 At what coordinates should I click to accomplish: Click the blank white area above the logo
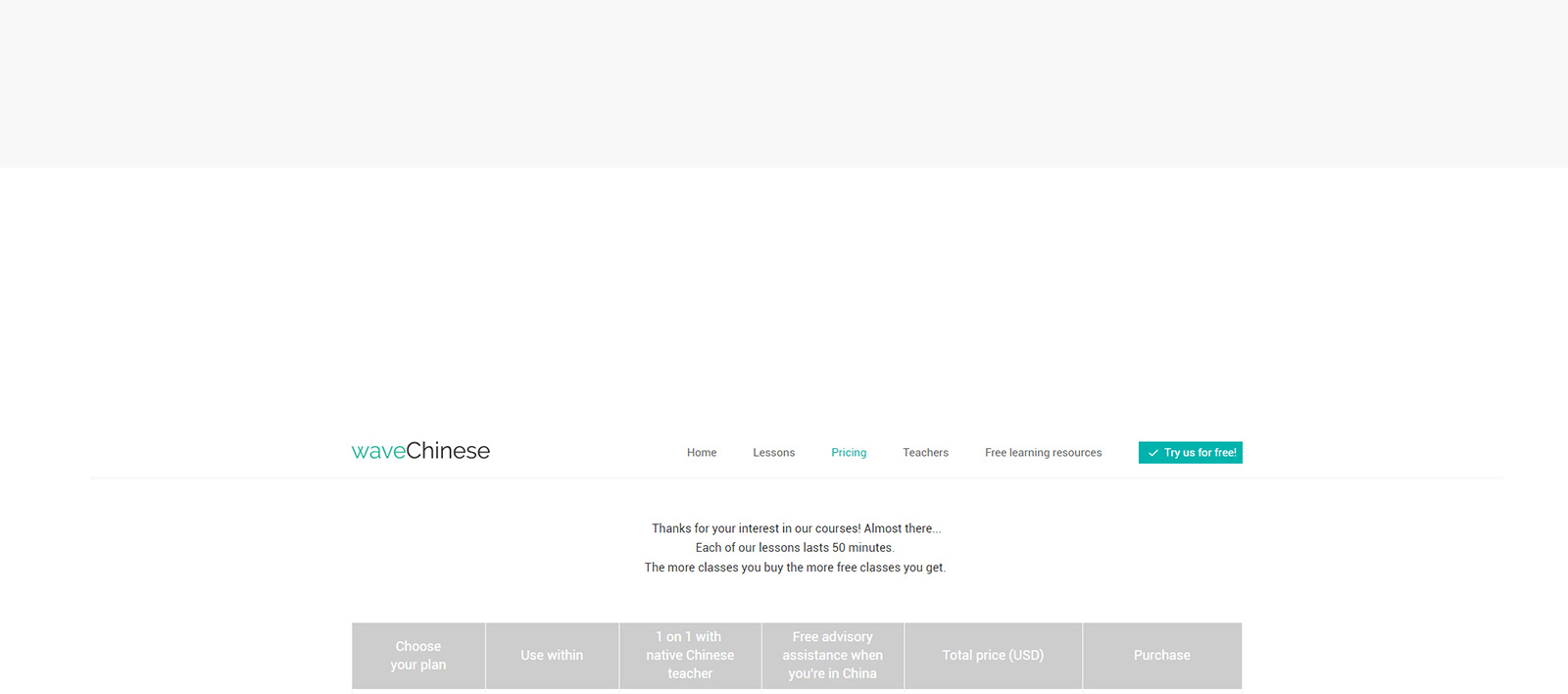pos(784,294)
